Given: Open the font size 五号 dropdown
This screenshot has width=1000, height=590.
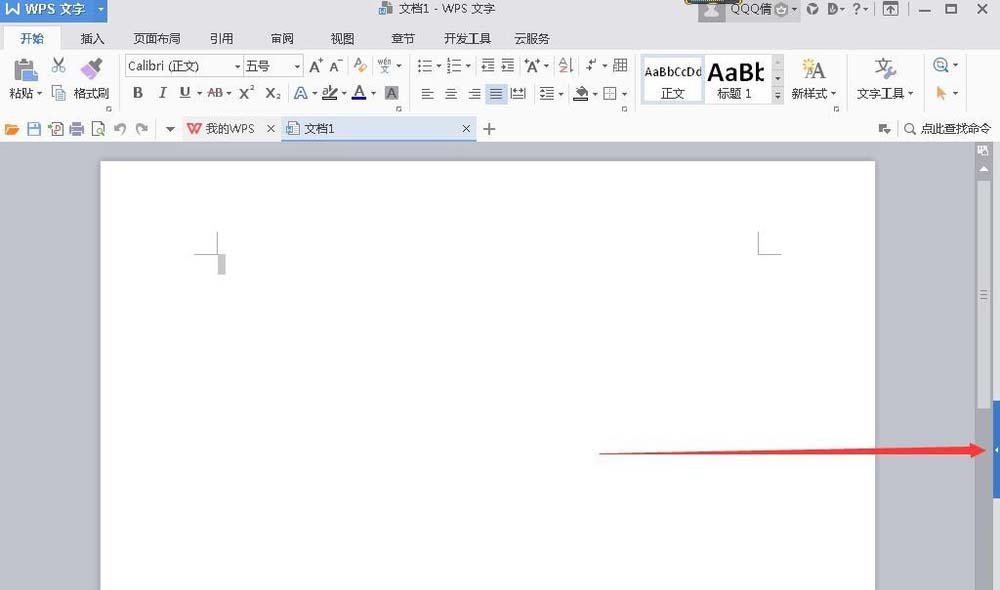Looking at the screenshot, I should pyautogui.click(x=297, y=66).
